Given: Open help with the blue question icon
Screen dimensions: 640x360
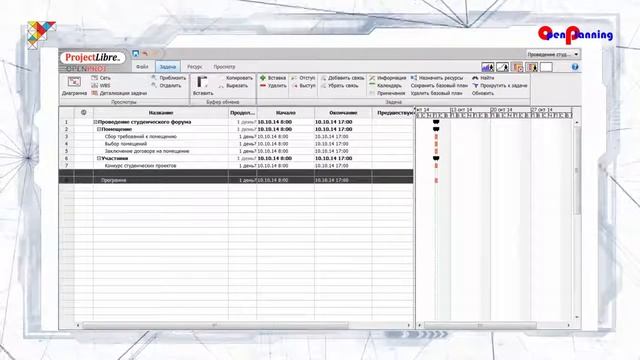Looking at the screenshot, I should tap(575, 67).
